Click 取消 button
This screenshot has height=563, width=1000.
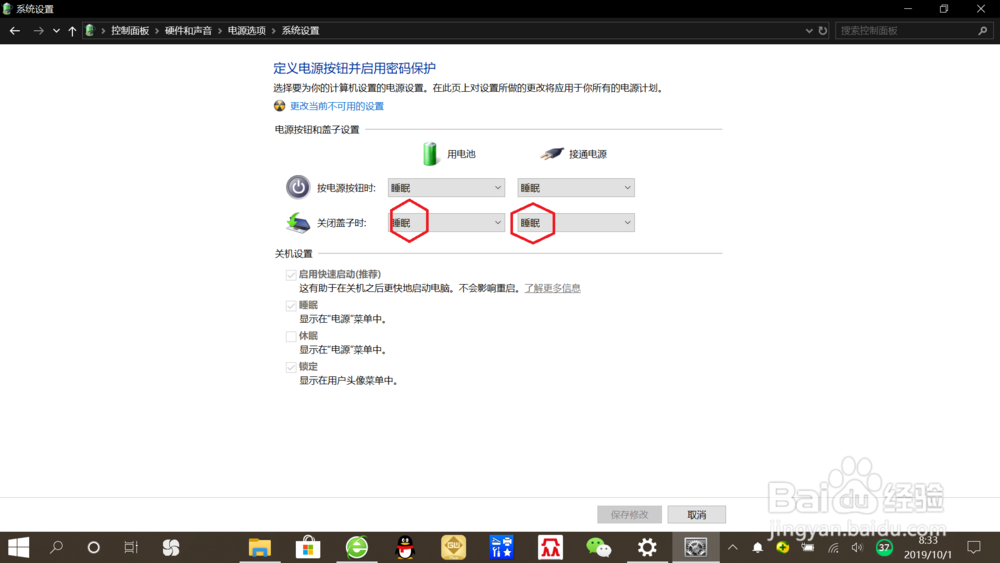point(696,515)
